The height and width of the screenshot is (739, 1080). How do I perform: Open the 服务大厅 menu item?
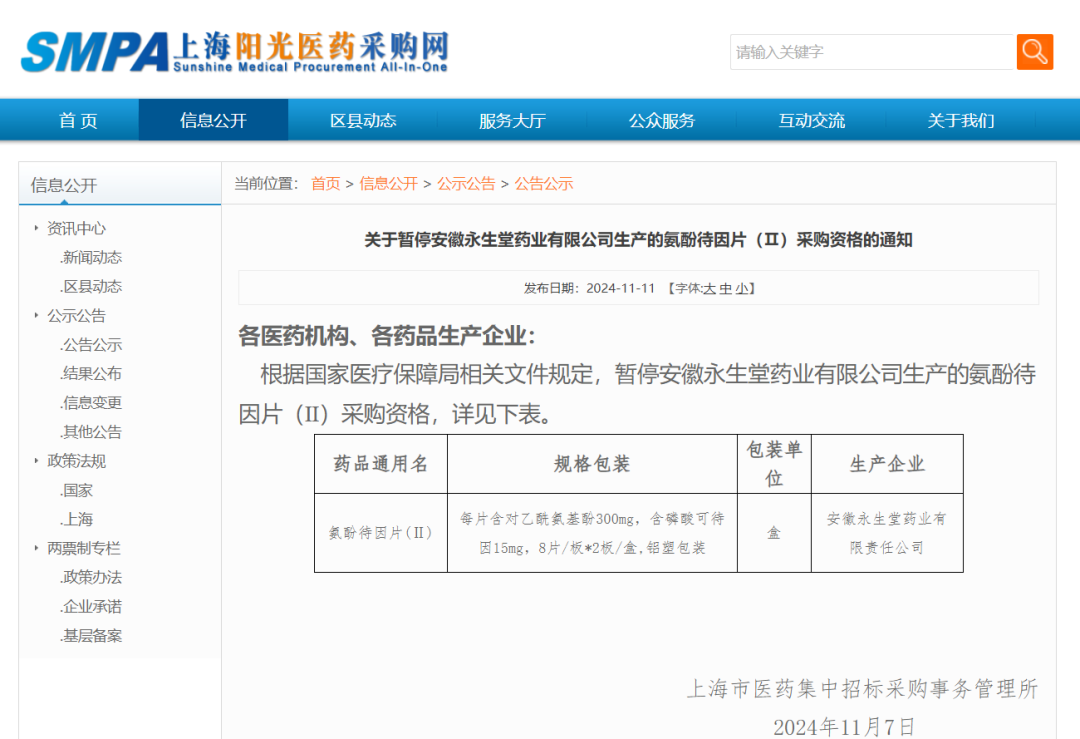pos(512,121)
